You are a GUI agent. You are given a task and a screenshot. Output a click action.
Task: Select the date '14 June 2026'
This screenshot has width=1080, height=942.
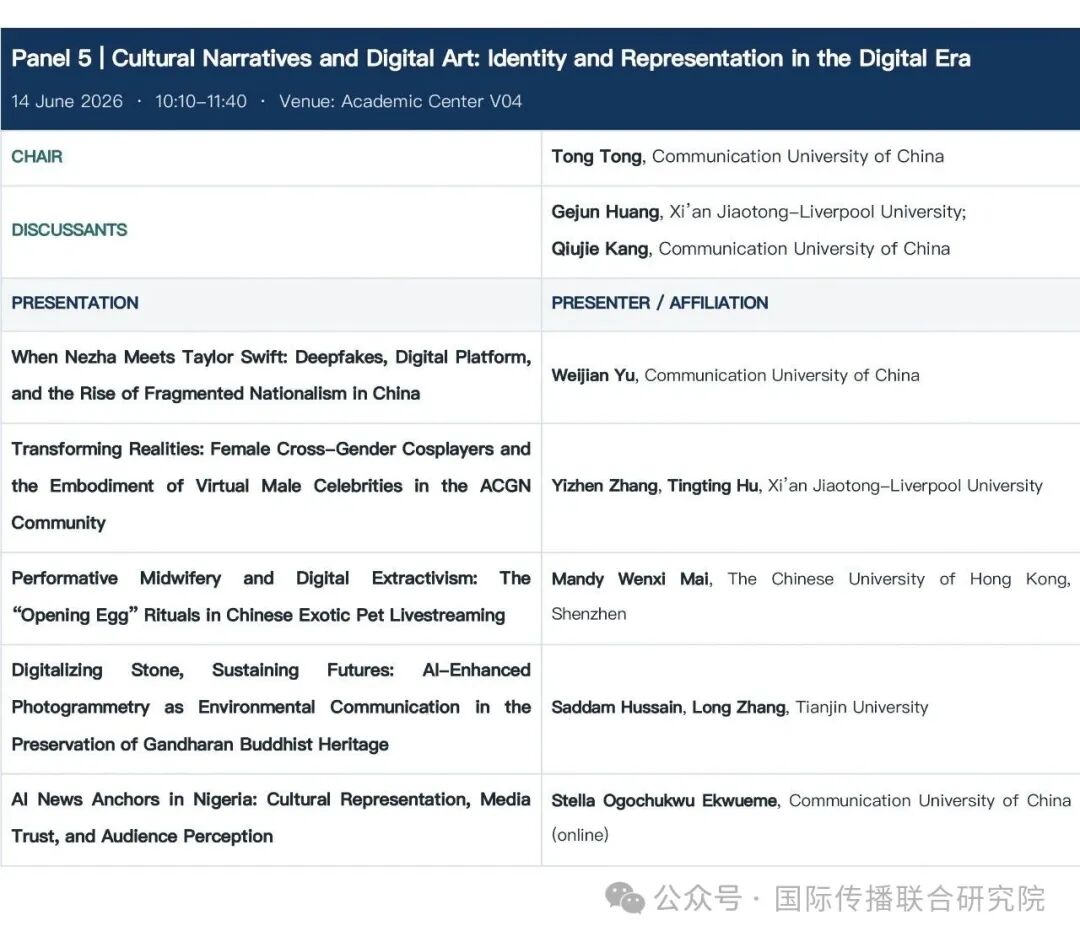click(67, 101)
